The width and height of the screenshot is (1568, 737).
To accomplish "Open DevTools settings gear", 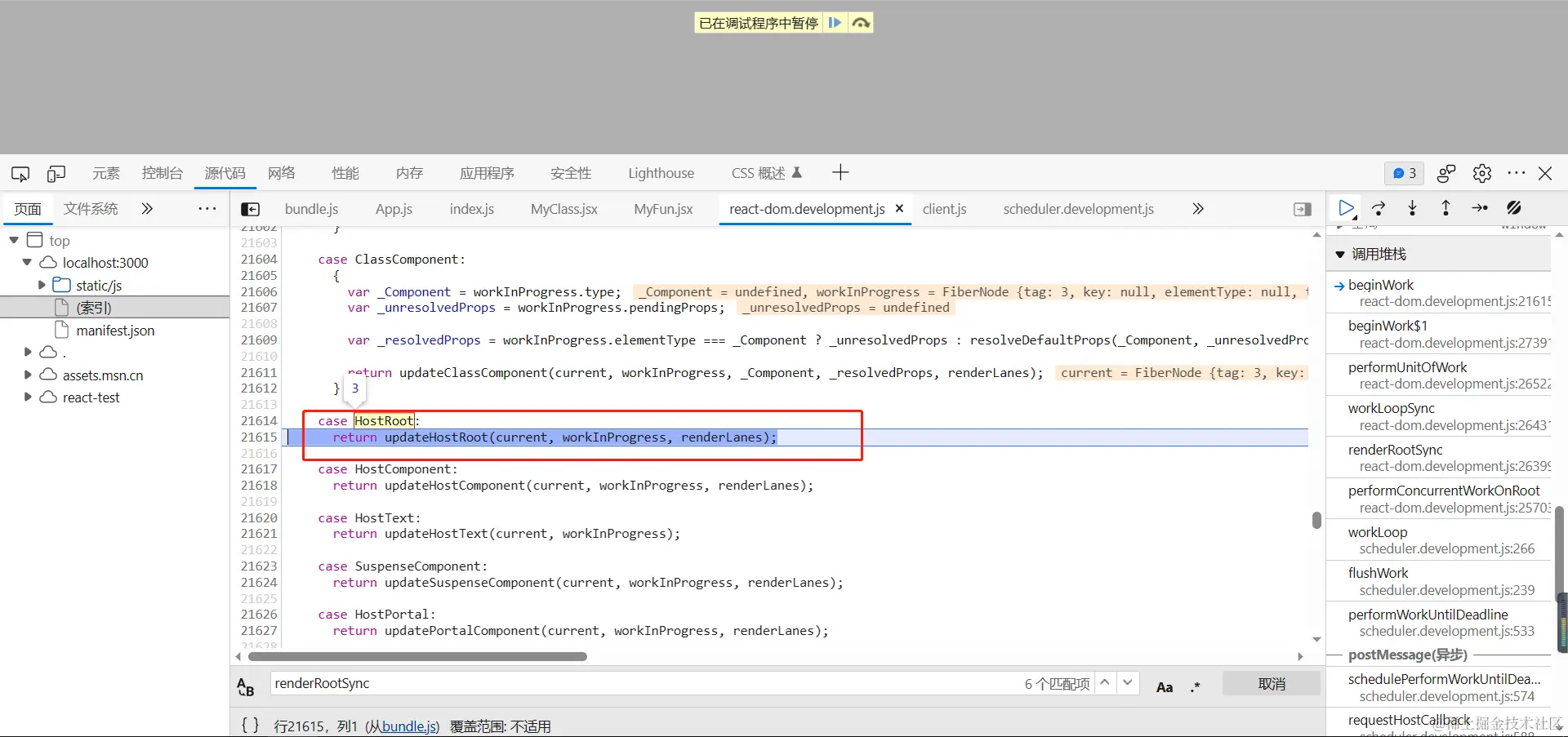I will click(x=1482, y=173).
